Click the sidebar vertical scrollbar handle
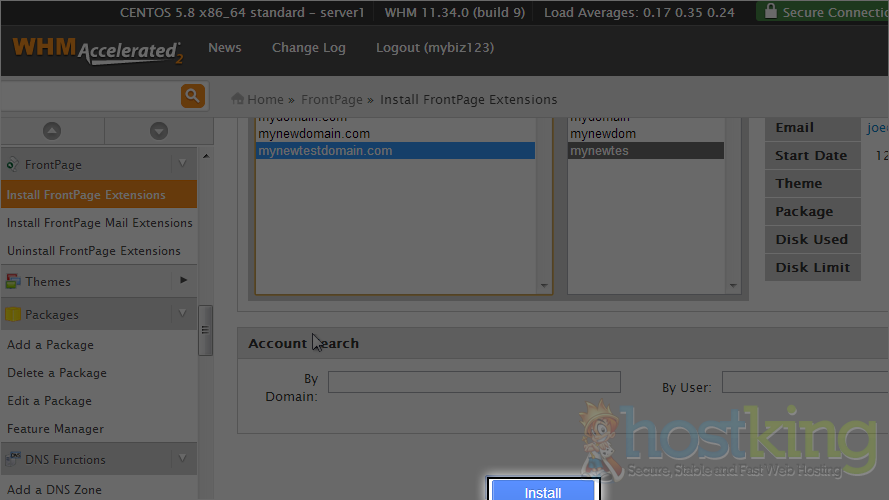 tap(206, 330)
